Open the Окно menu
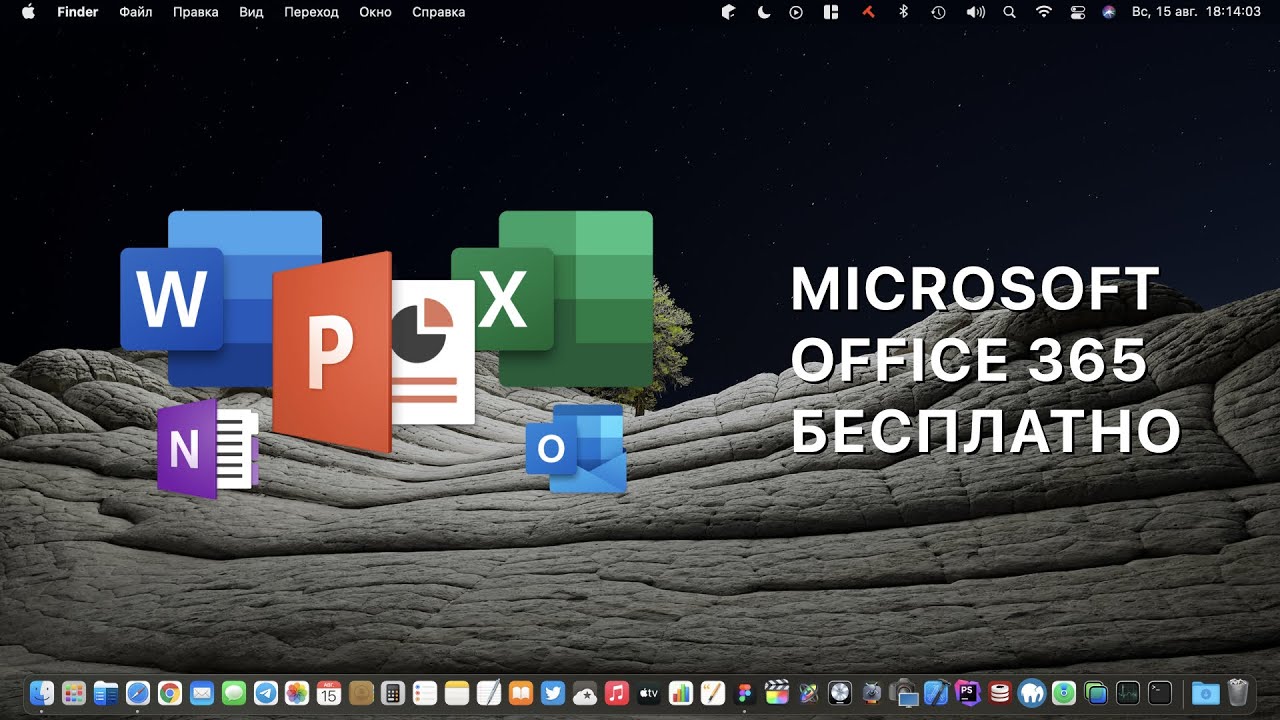This screenshot has height=720, width=1280. [375, 12]
